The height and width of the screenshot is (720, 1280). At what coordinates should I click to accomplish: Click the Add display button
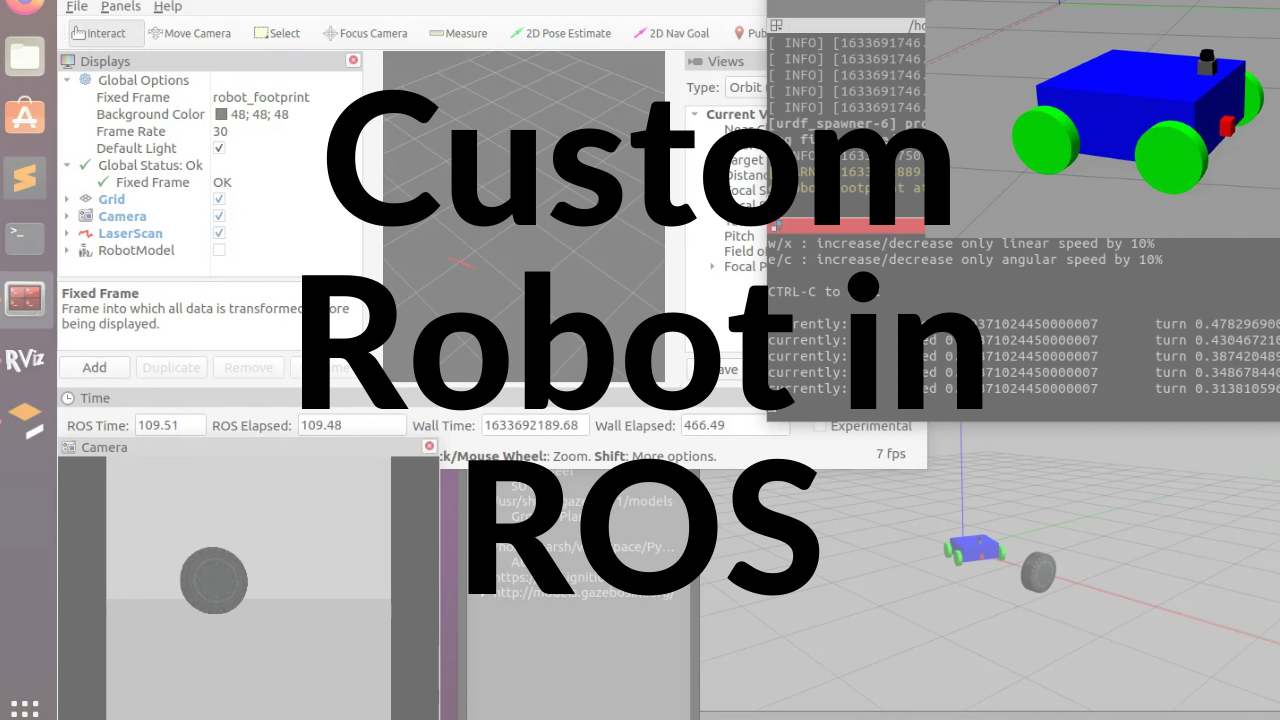point(95,367)
